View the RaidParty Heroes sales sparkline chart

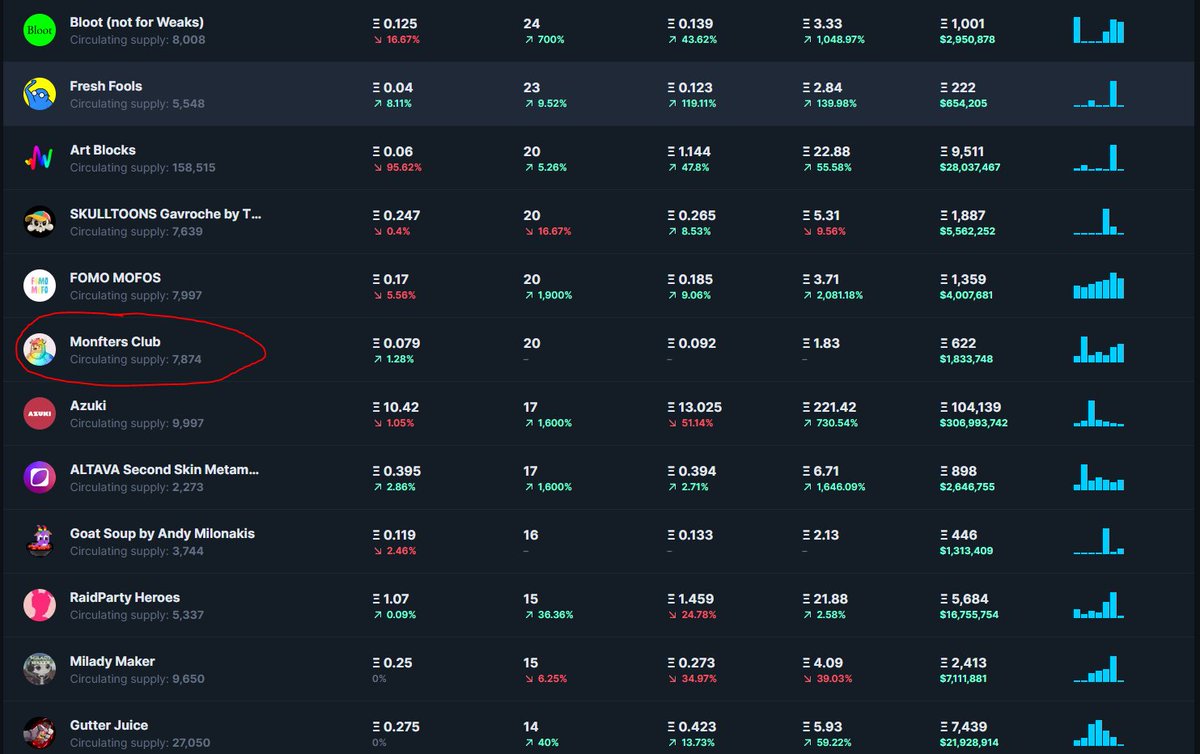[x=1099, y=606]
